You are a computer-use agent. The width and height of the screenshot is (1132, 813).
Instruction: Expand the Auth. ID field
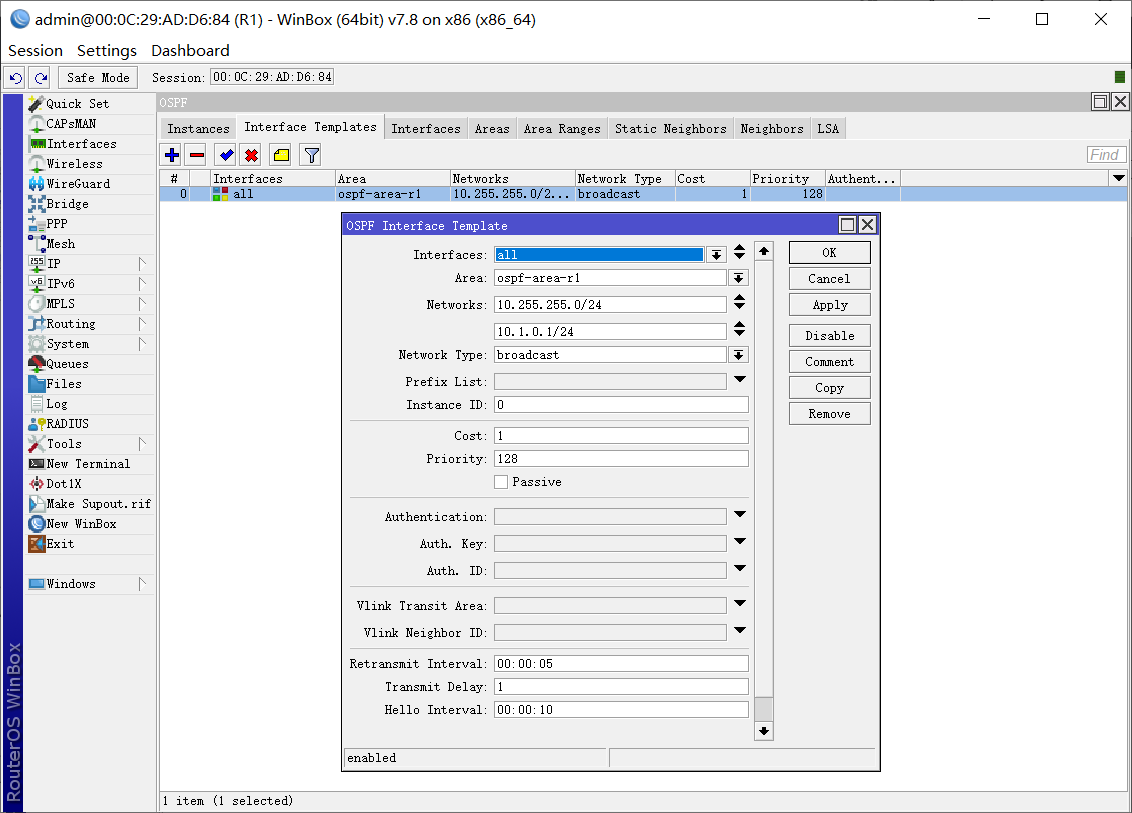coord(739,569)
